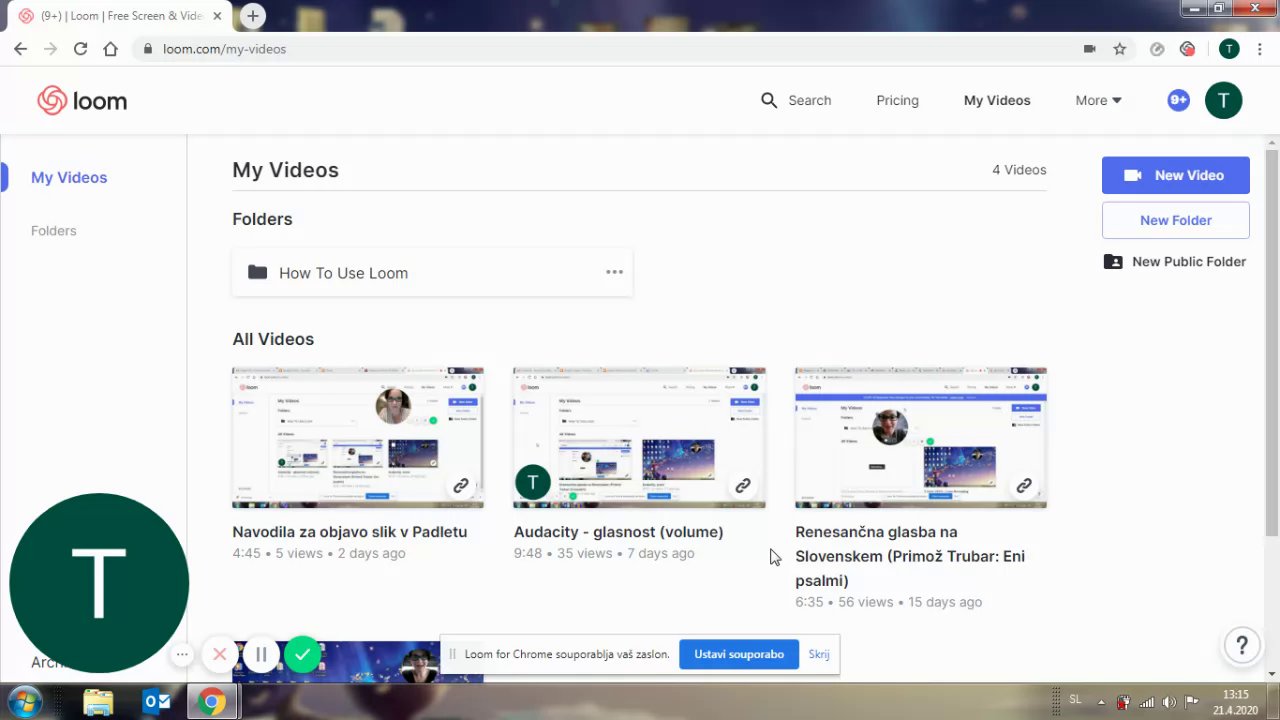Open the help question mark button

[1242, 645]
